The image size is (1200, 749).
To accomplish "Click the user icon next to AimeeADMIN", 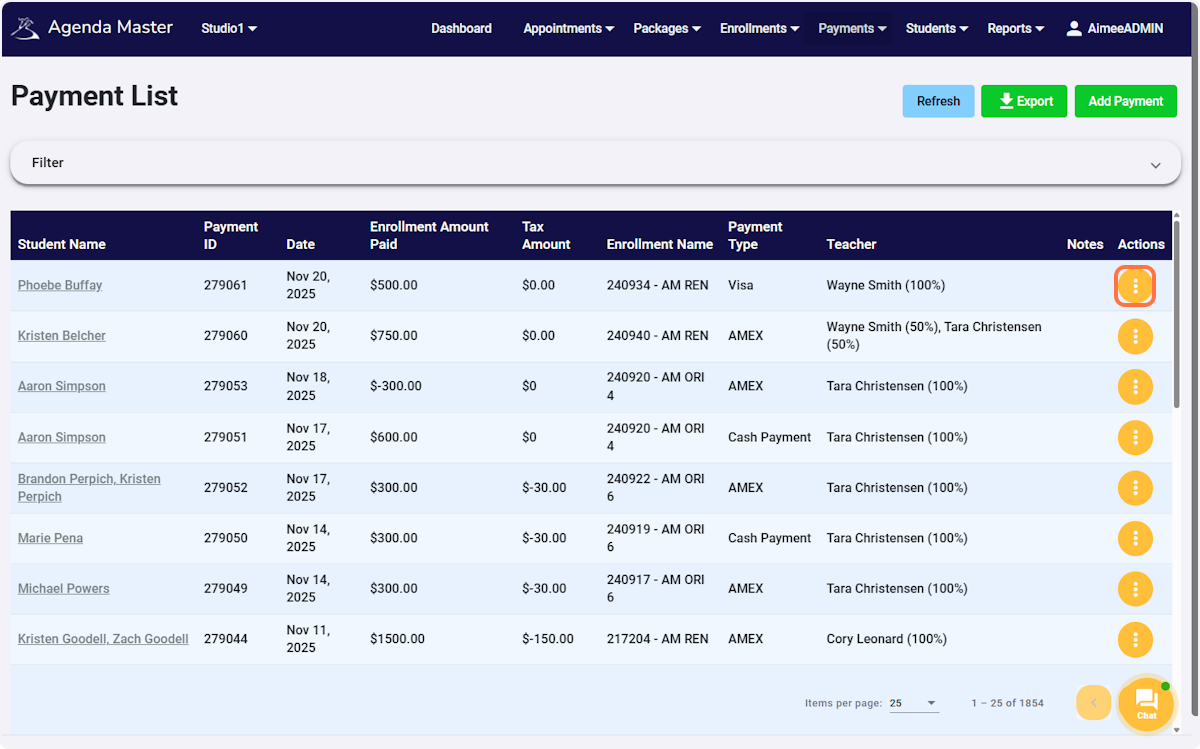I will point(1074,28).
